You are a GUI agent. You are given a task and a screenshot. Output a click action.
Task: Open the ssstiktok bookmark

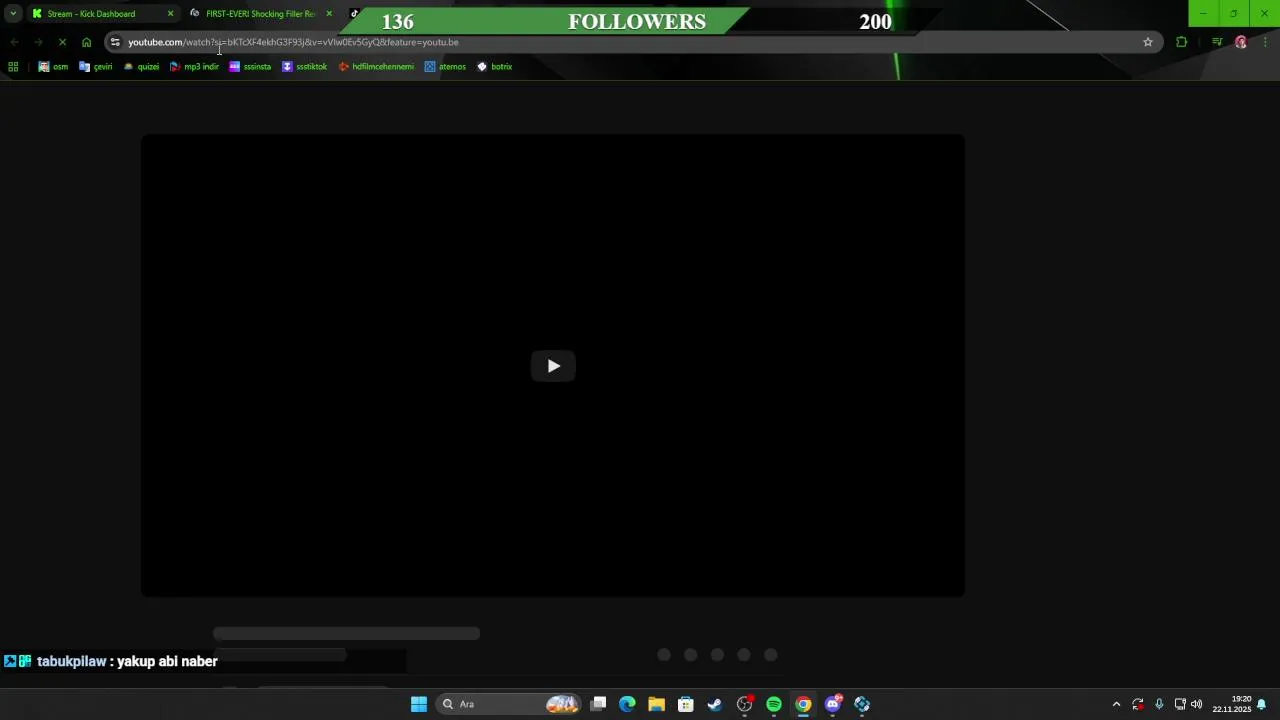pos(305,67)
